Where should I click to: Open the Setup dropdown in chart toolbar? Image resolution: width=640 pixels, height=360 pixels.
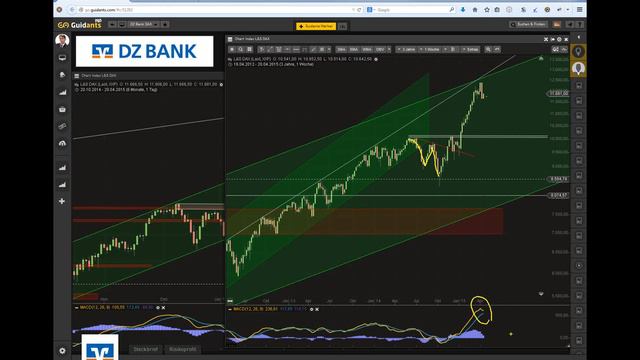pyautogui.click(x=471, y=49)
